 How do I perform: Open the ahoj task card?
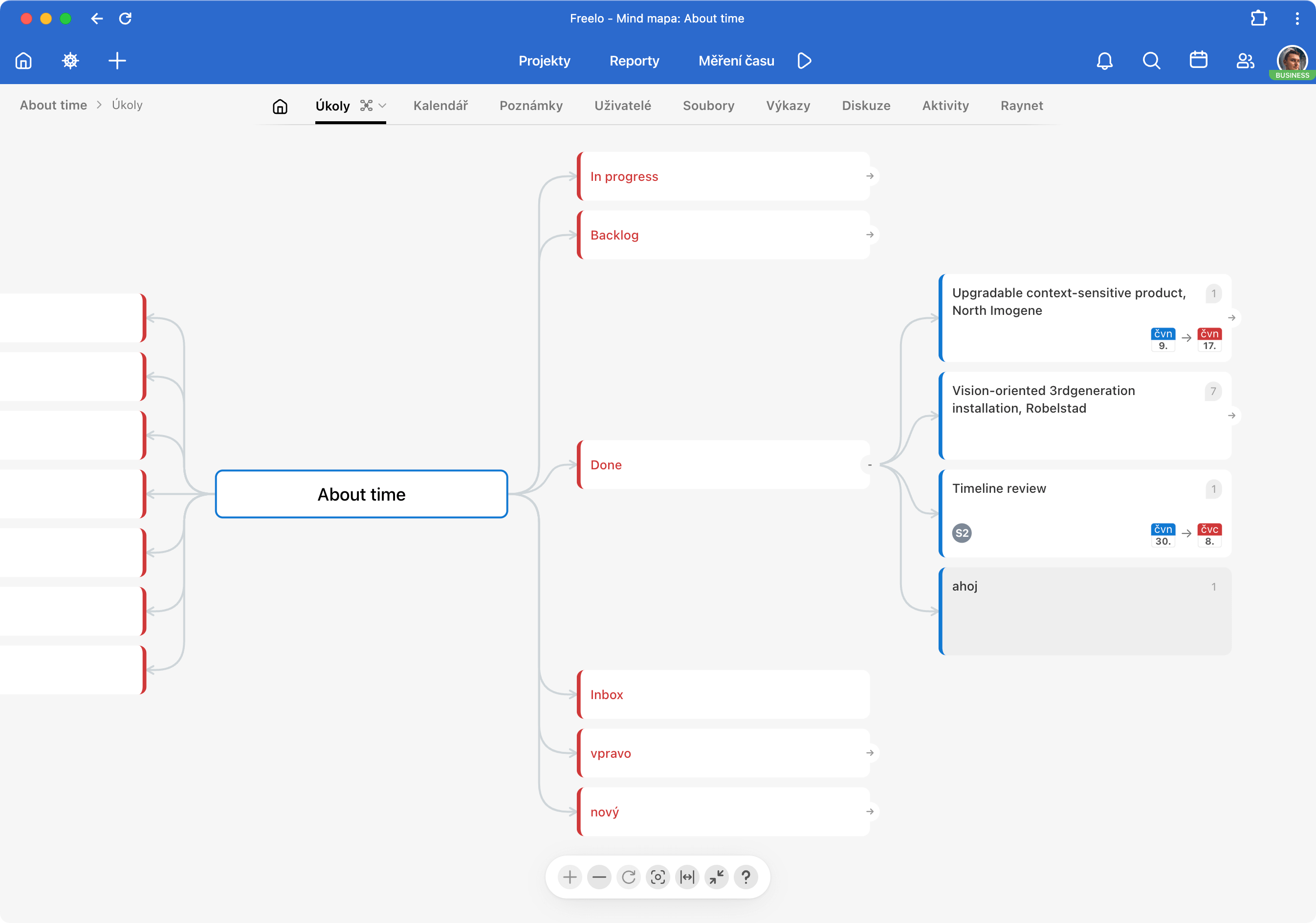(x=1084, y=611)
